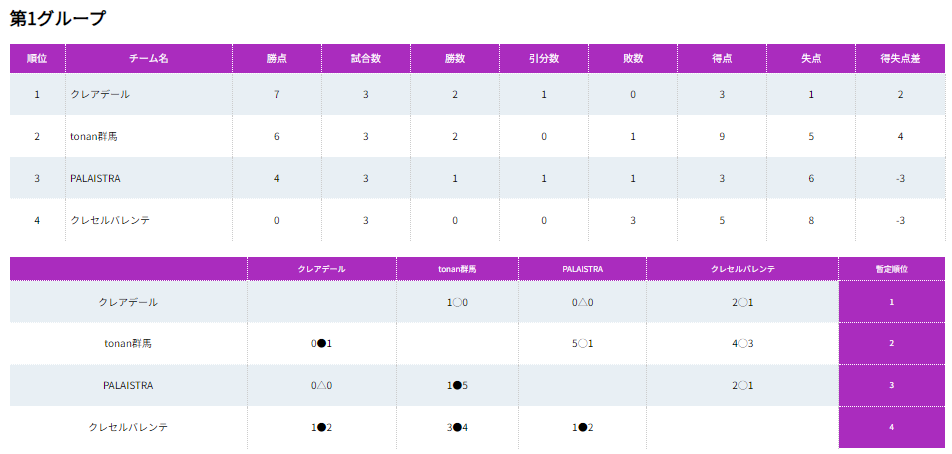Select クレセルバレンテ in the standings table
952x454 pixels.
pyautogui.click(x=110, y=220)
